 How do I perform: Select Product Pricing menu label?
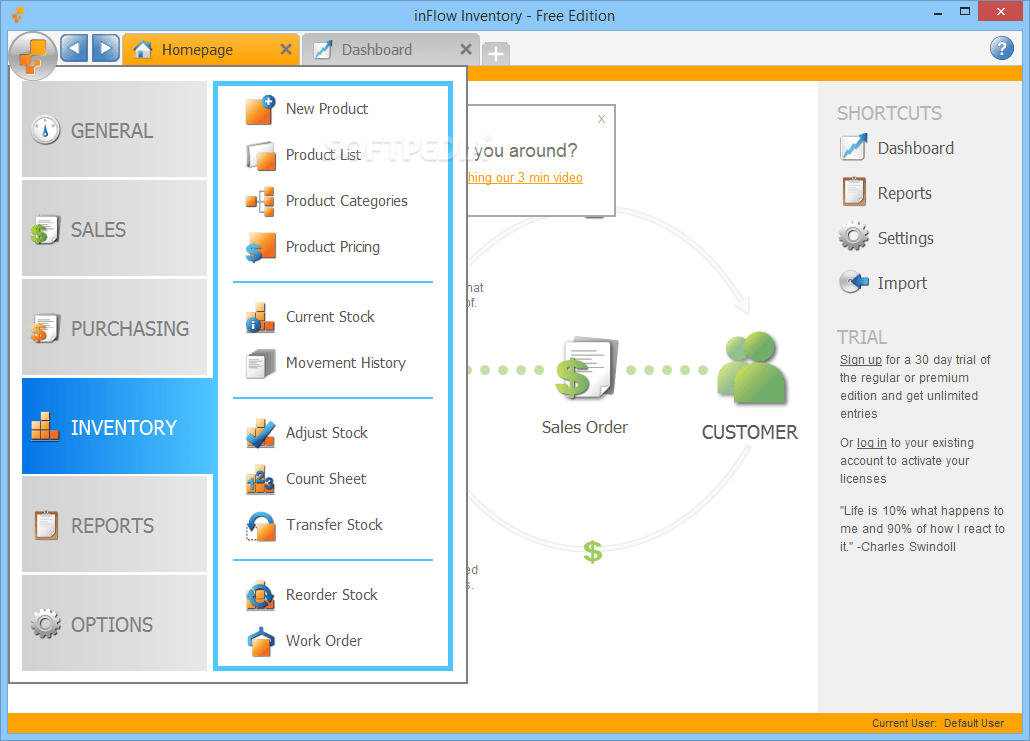pyautogui.click(x=332, y=247)
